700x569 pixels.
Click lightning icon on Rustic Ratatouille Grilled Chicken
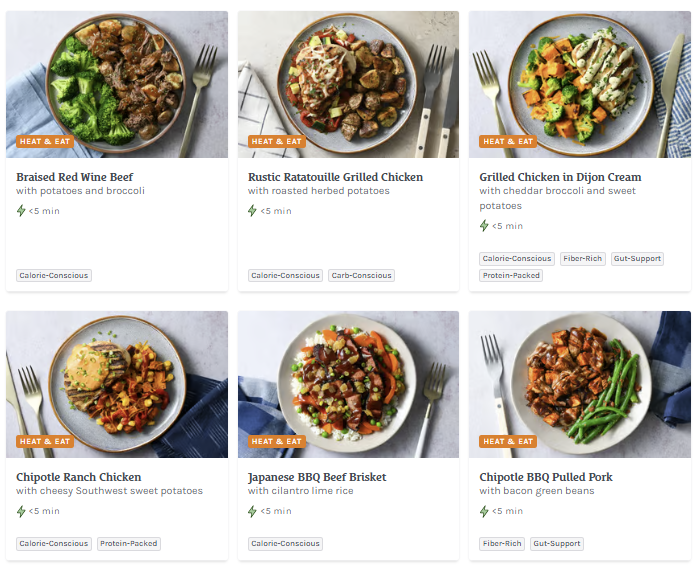point(253,211)
